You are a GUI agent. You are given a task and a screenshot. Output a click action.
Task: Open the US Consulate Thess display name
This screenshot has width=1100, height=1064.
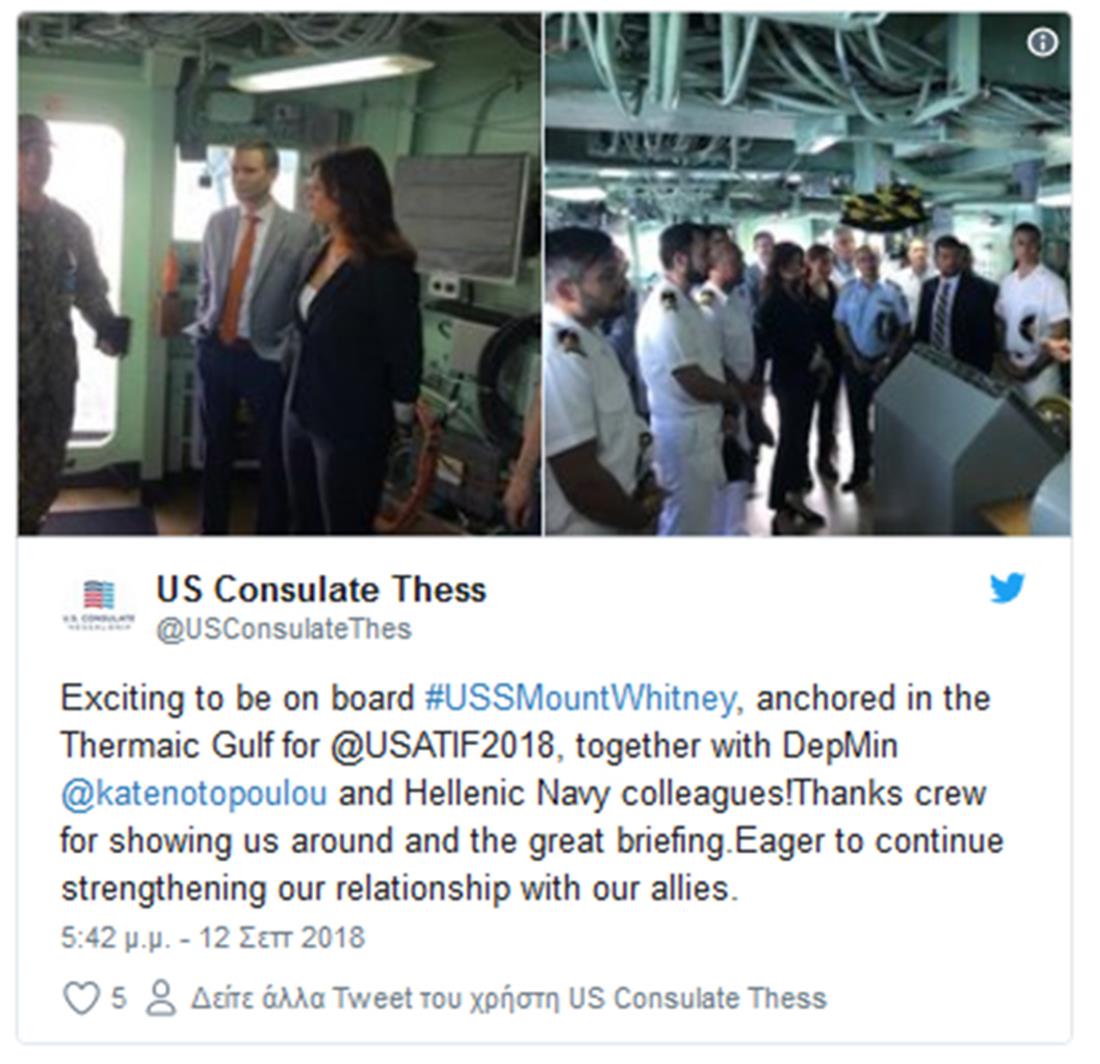321,589
